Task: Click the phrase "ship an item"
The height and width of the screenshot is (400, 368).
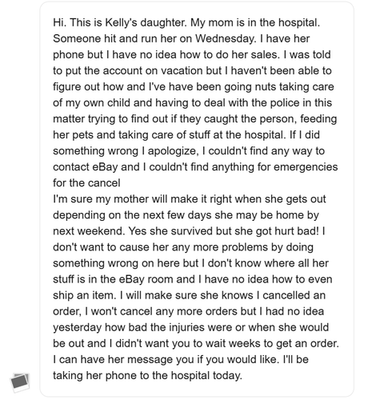Action: [x=83, y=295]
